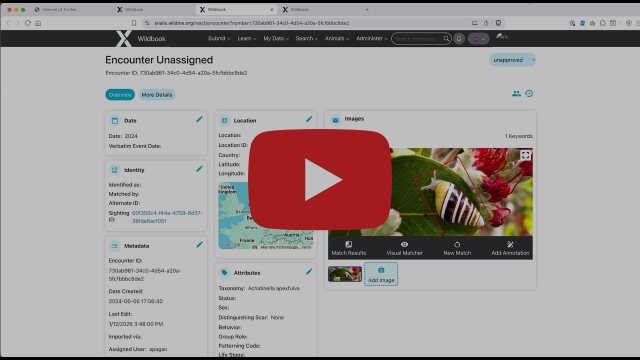Click the Date calendar icon
This screenshot has height=360, width=640.
pos(115,120)
